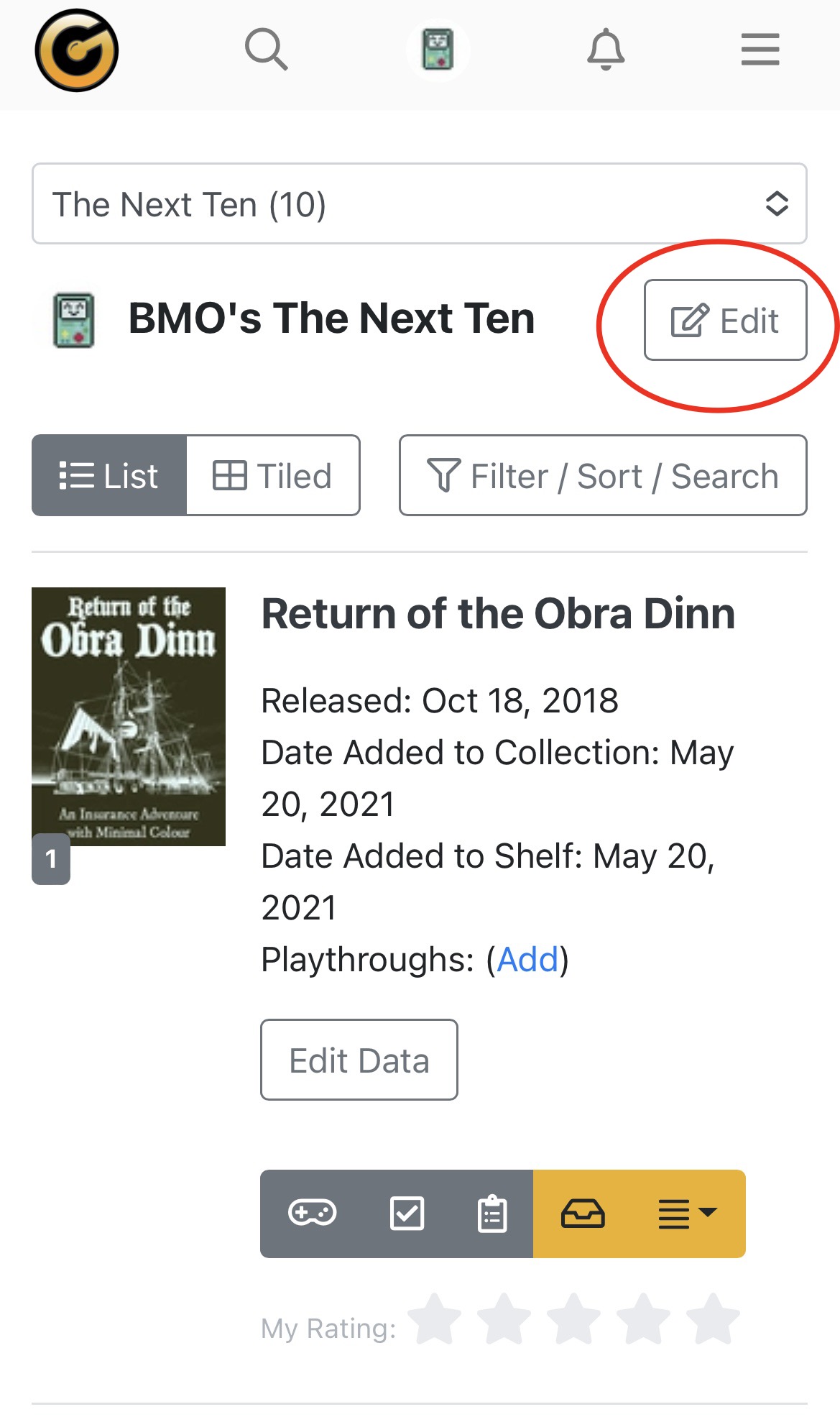Image resolution: width=840 pixels, height=1417 pixels.
Task: Switch to Tiled view
Action: [x=273, y=475]
